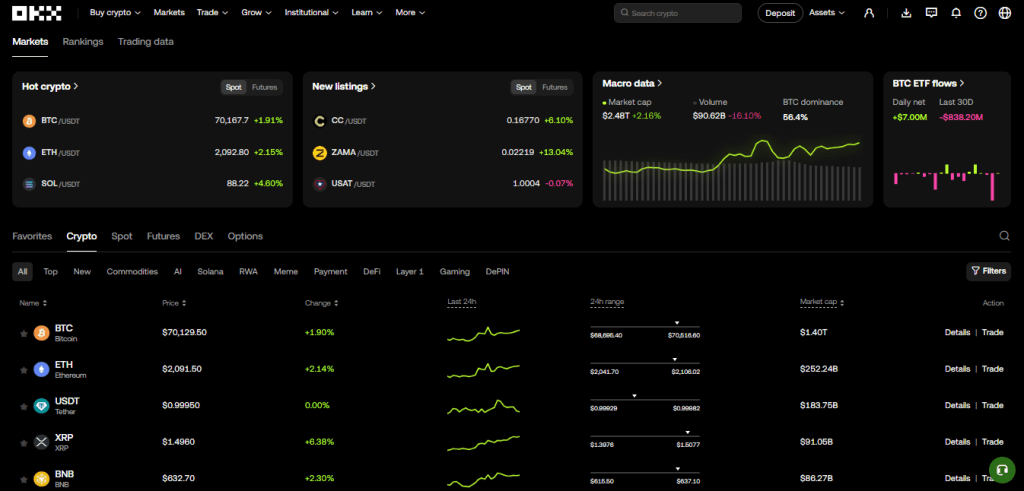The image size is (1024, 491).
Task: Click the Macro data market cap chart
Action: coord(733,170)
